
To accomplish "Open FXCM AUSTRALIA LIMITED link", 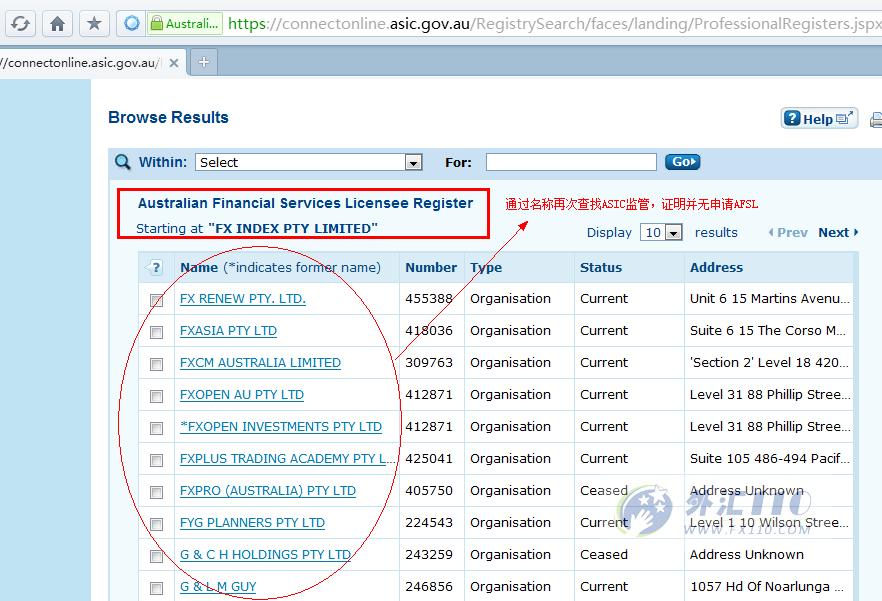I will pos(260,363).
